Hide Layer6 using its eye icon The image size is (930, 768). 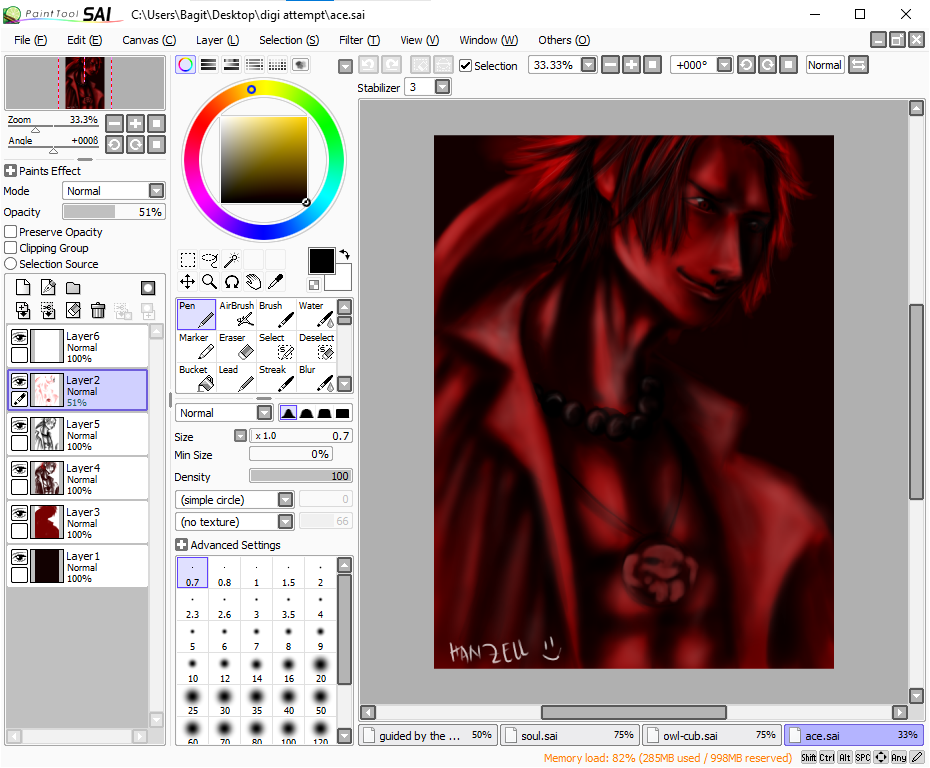click(20, 337)
